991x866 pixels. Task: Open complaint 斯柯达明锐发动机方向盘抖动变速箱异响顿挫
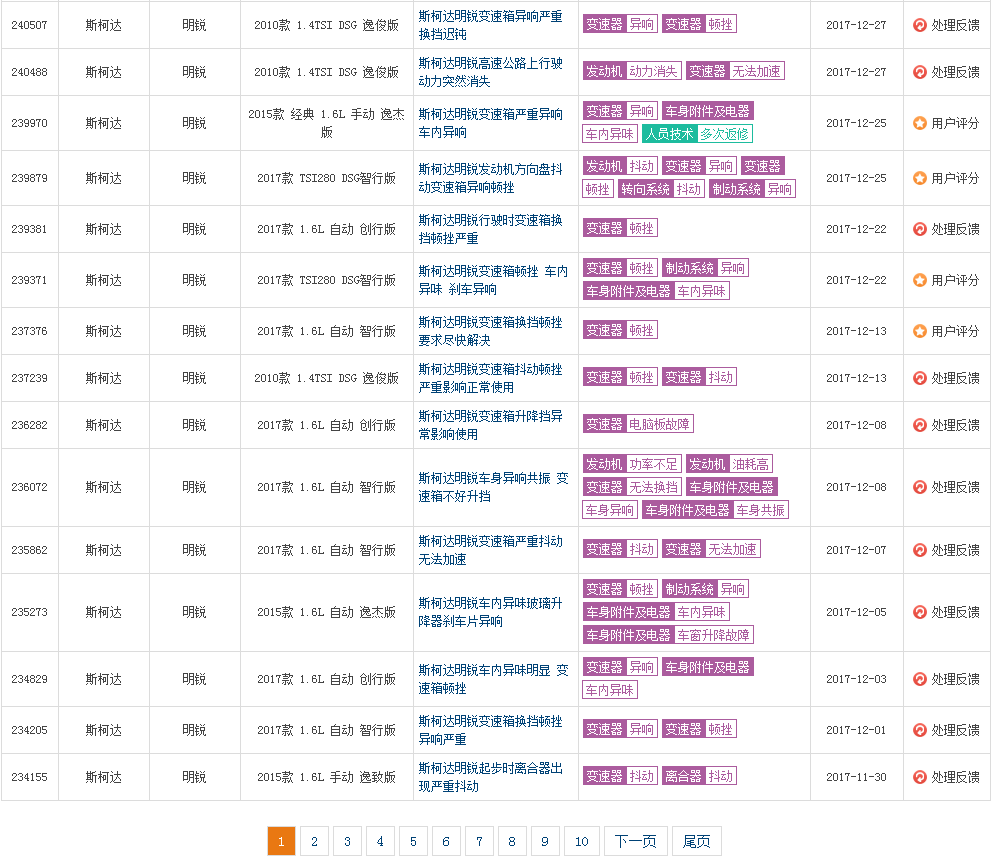(490, 178)
